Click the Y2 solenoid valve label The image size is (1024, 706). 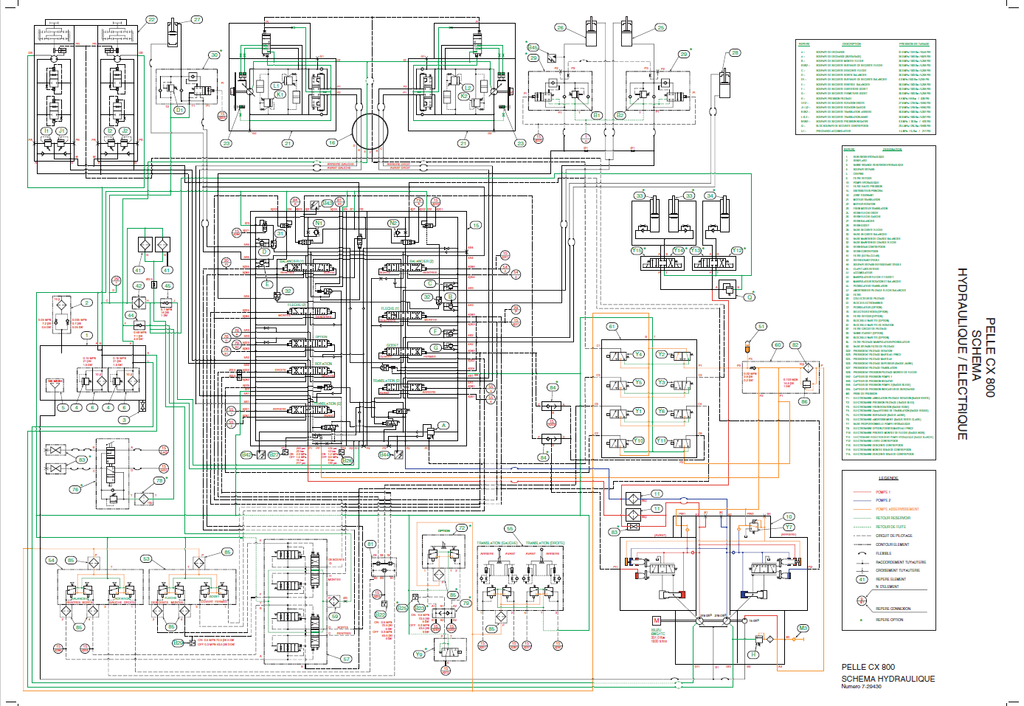click(x=661, y=355)
